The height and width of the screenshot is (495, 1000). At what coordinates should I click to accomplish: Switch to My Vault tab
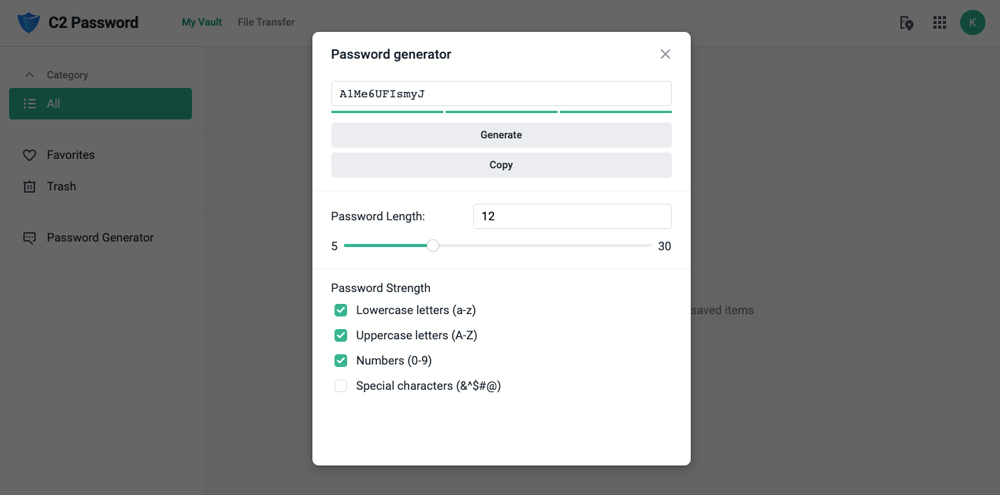pyautogui.click(x=202, y=22)
